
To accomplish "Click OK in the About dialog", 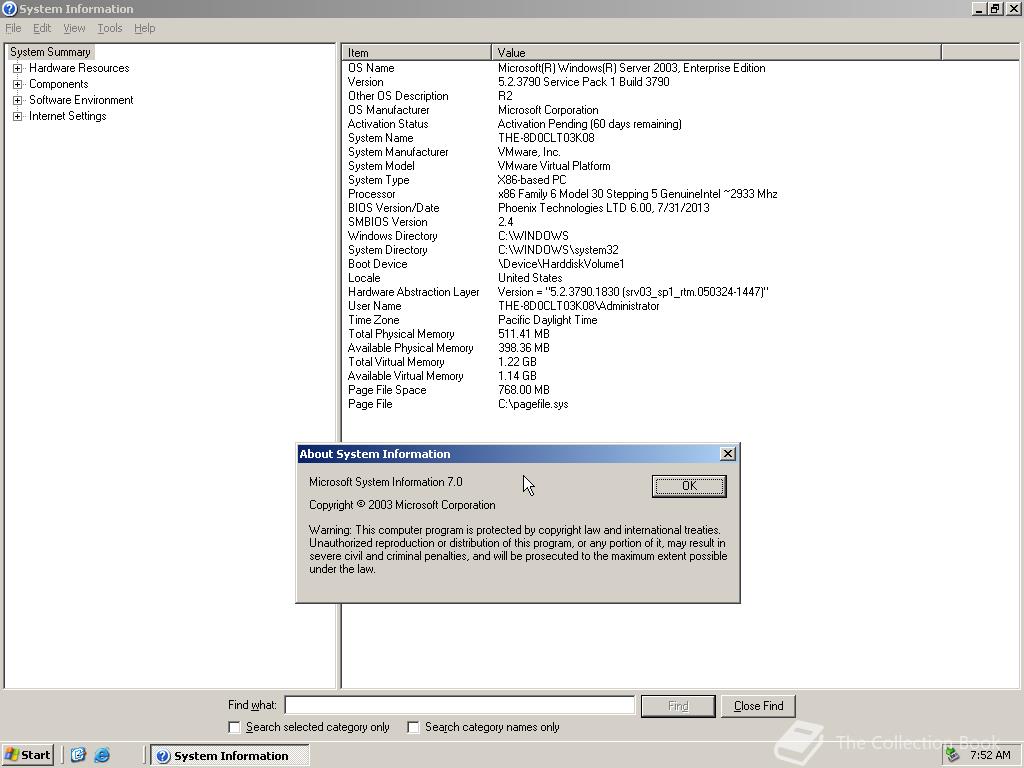I will tap(689, 486).
